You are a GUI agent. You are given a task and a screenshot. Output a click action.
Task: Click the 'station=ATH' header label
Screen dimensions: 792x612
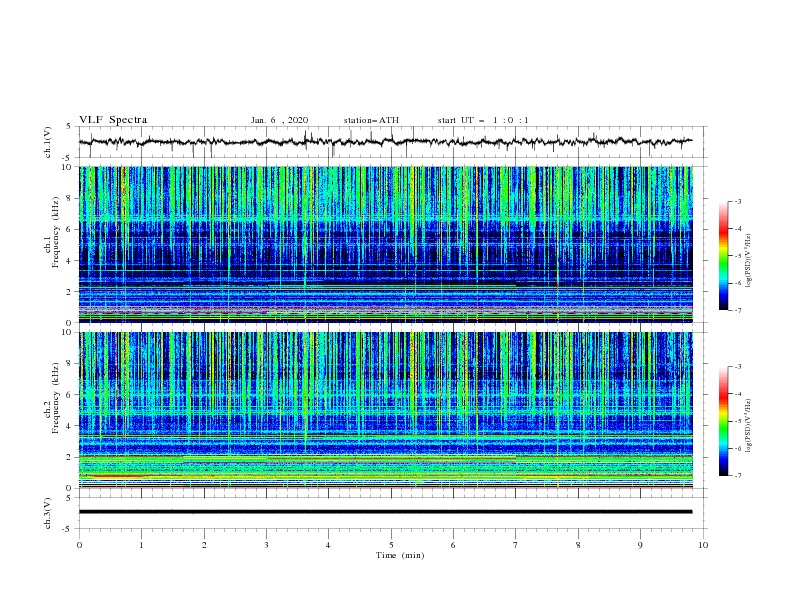tap(371, 120)
